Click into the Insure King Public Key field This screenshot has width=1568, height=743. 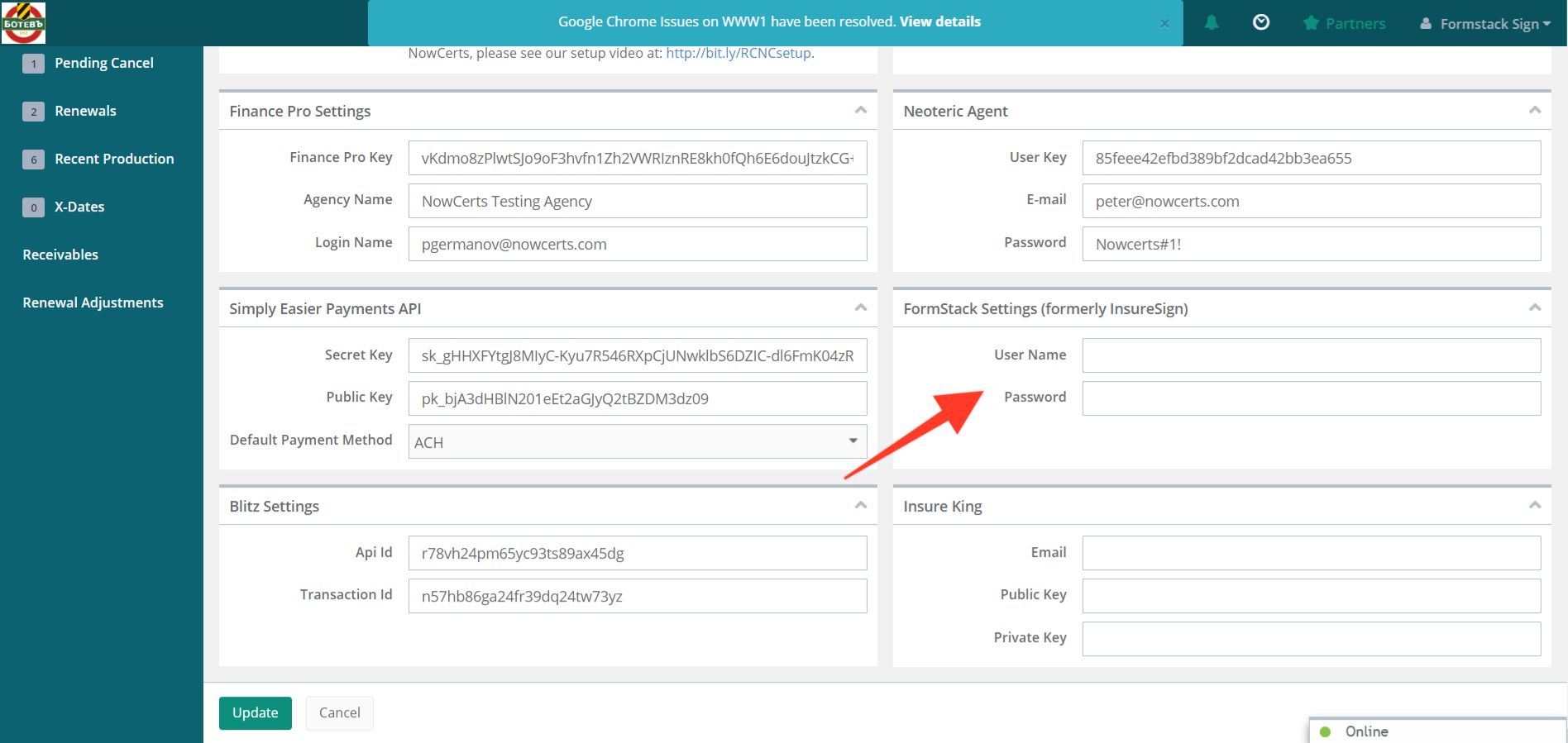pos(1312,596)
